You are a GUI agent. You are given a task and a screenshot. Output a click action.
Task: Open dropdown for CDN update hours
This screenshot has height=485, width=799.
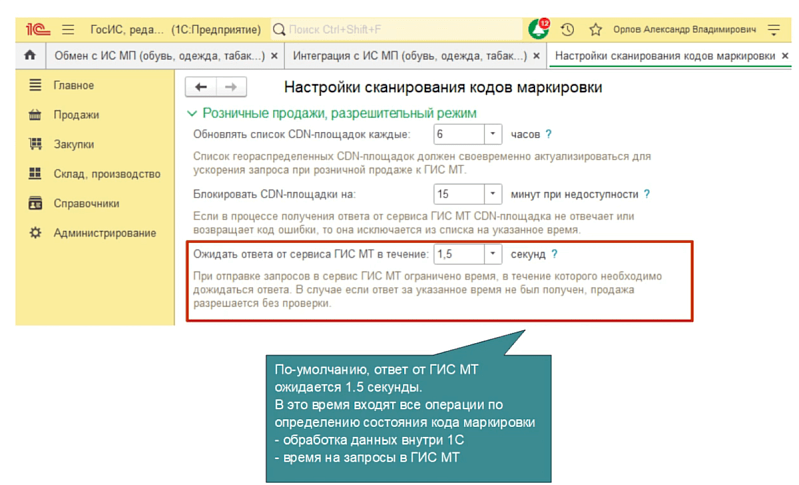click(x=493, y=134)
